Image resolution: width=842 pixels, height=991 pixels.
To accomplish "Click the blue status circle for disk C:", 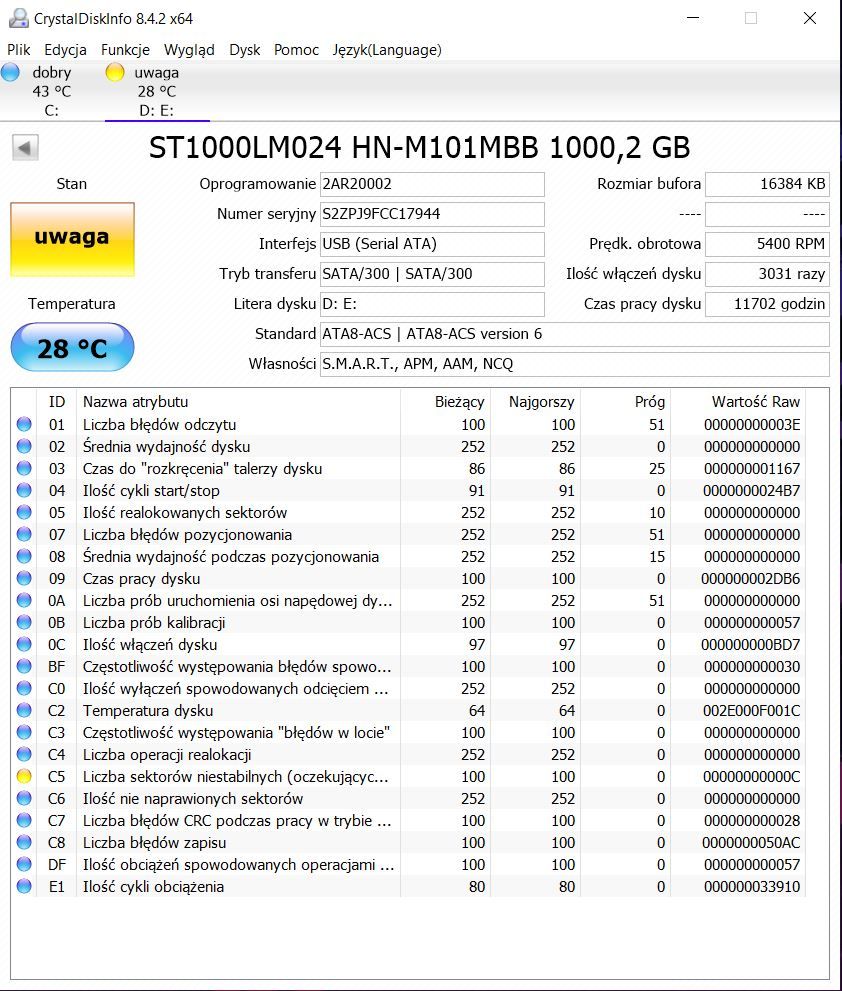I will 10,72.
